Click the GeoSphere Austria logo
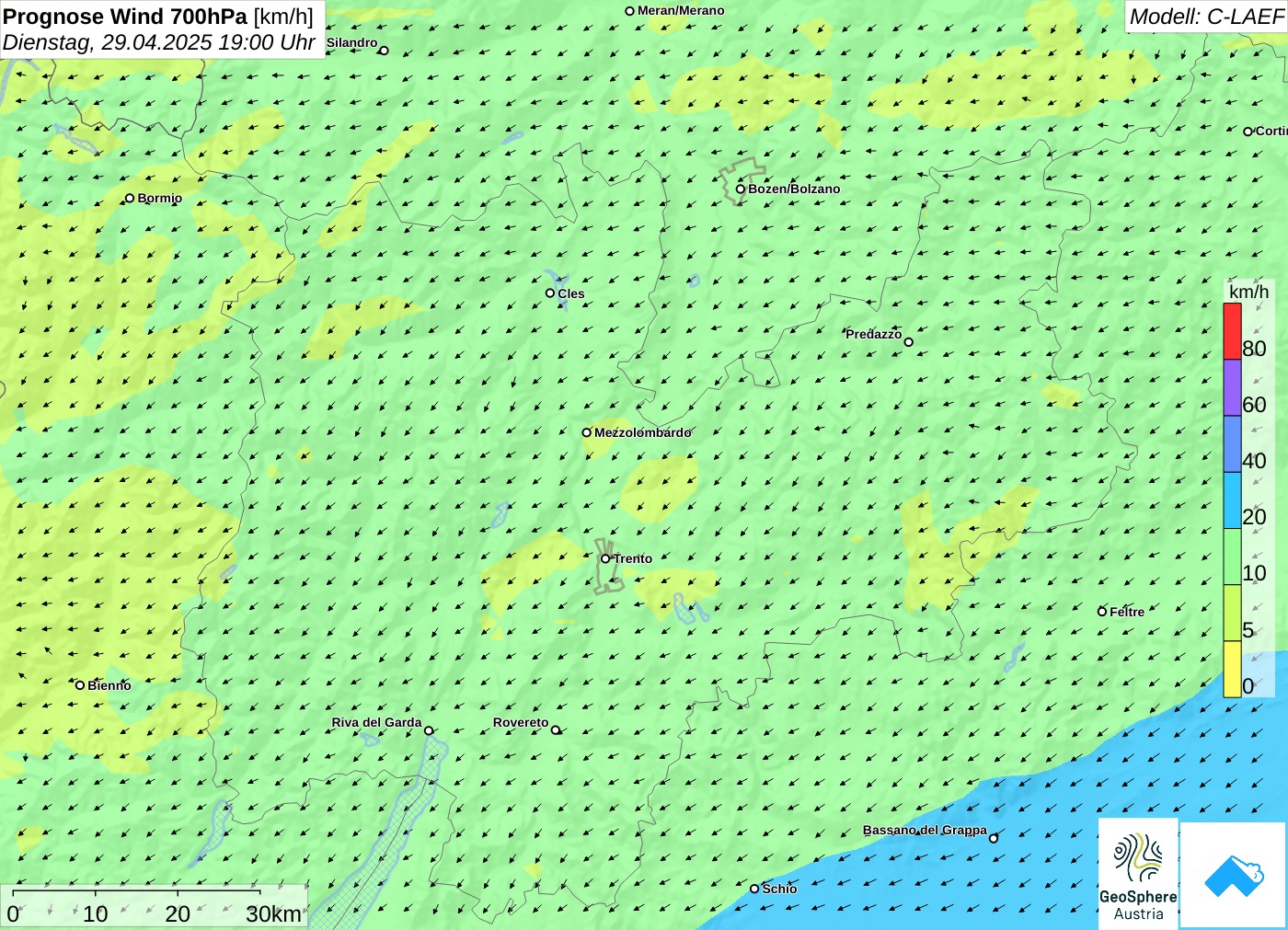The image size is (1288, 930). 1138,874
